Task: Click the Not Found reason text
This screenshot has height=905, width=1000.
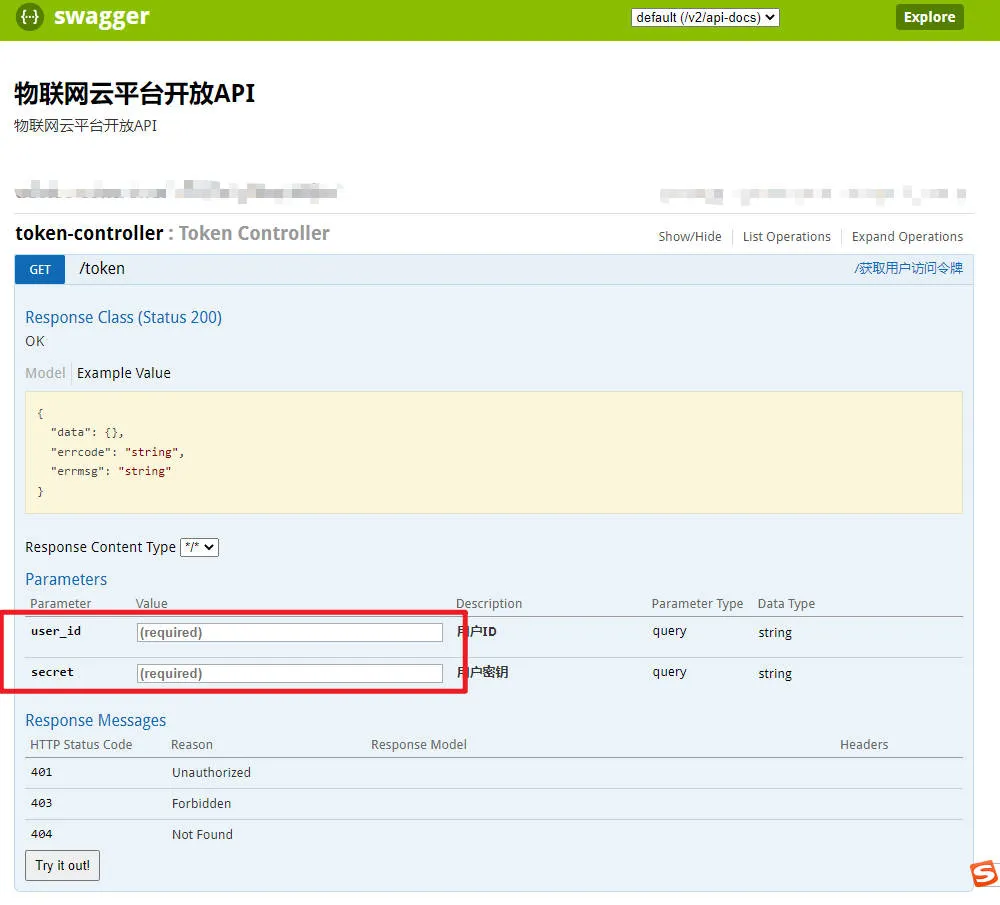Action: pyautogui.click(x=202, y=834)
